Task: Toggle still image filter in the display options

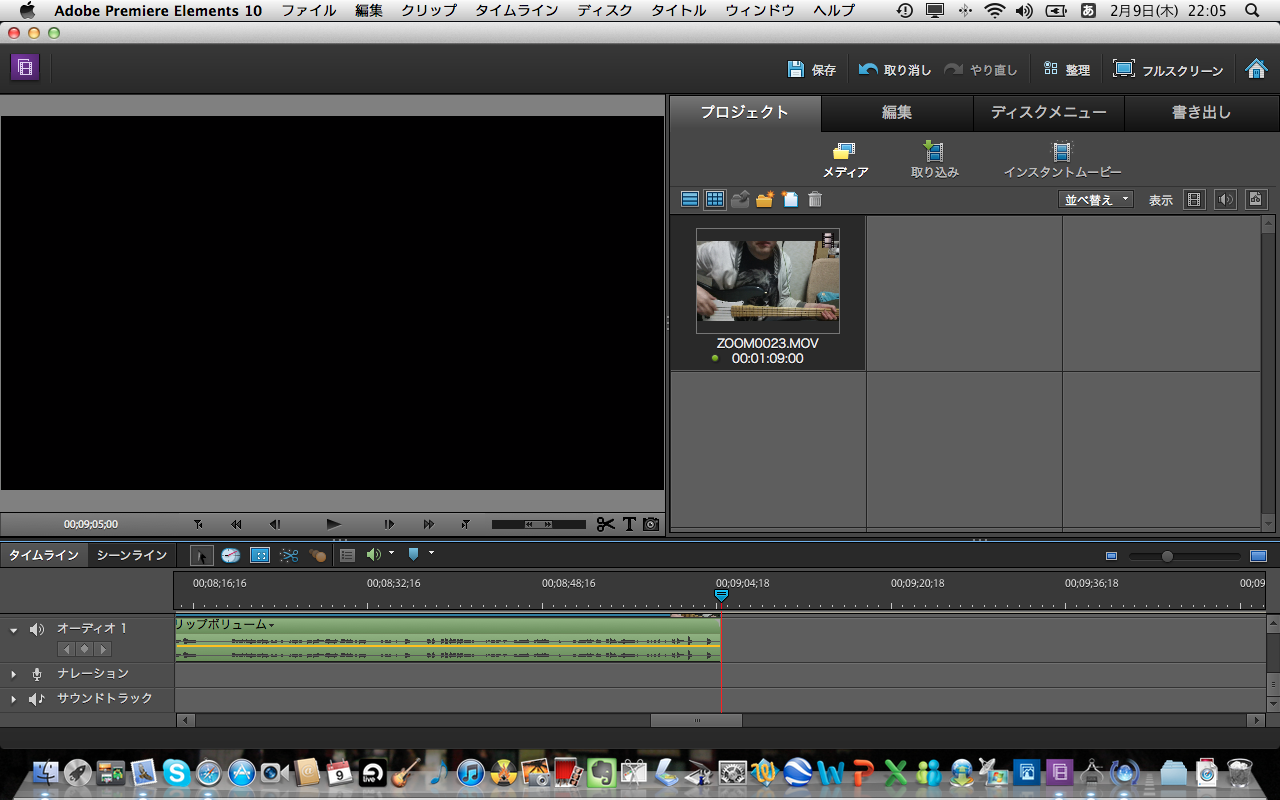Action: click(x=1256, y=199)
